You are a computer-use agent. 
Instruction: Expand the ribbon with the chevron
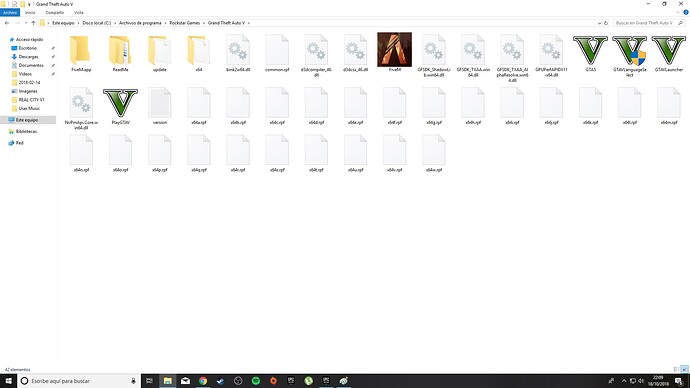tap(678, 12)
